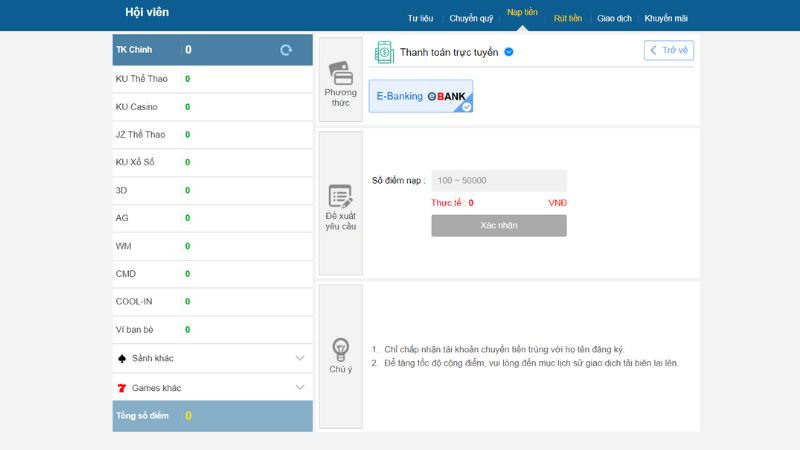Select the E-Banking payment option
The height and width of the screenshot is (450, 800).
coord(421,96)
